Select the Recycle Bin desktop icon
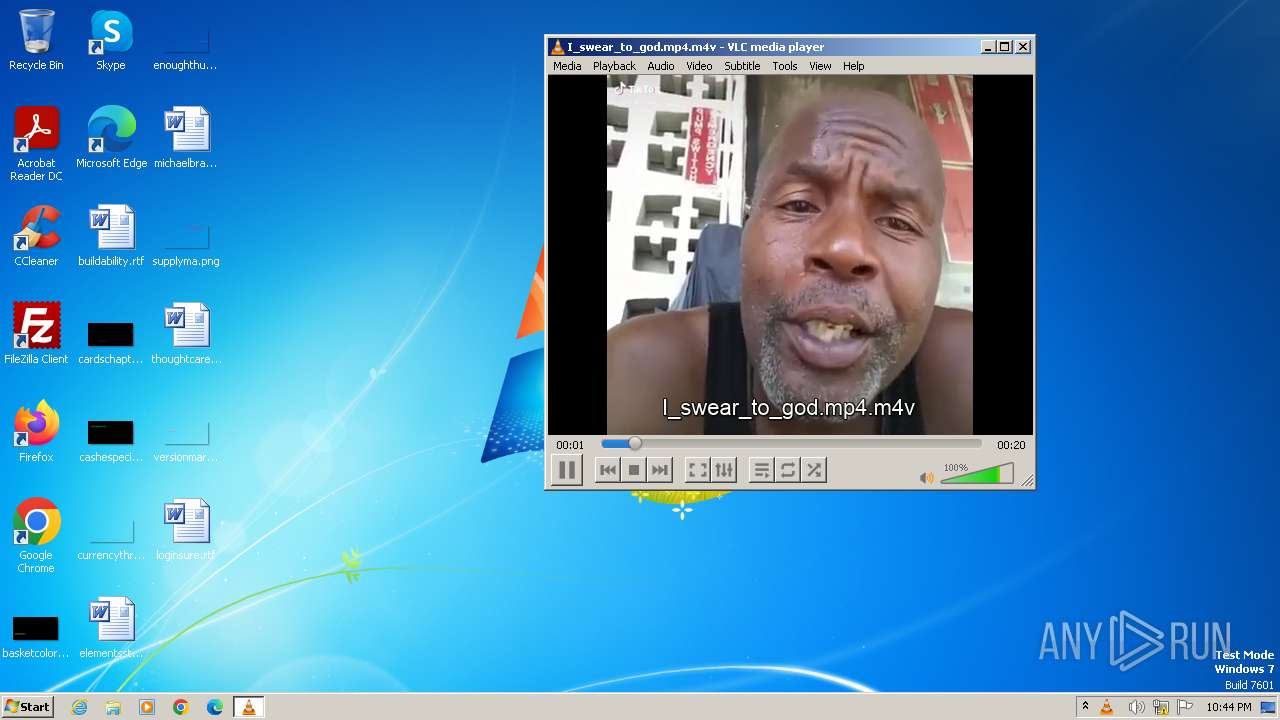Image resolution: width=1280 pixels, height=720 pixels. [36, 41]
